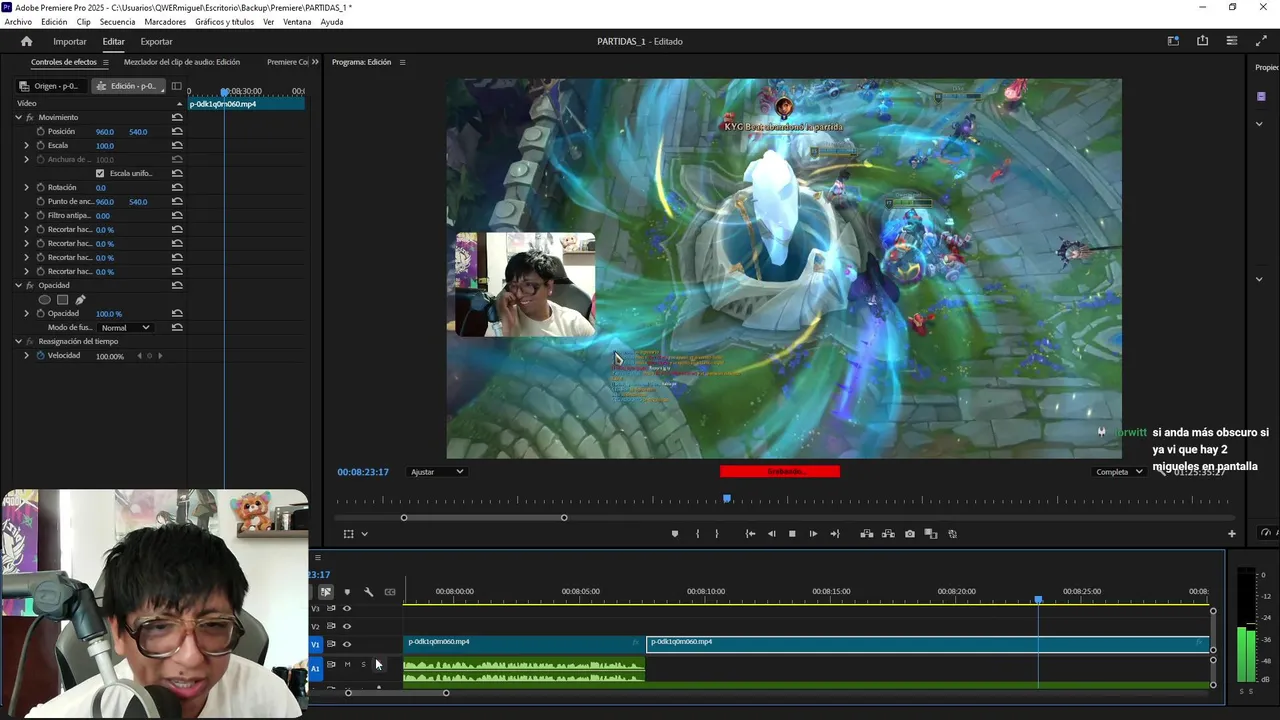Screen dimensions: 1280x720
Task: Open Gráficos y títulos menu
Action: tap(225, 22)
